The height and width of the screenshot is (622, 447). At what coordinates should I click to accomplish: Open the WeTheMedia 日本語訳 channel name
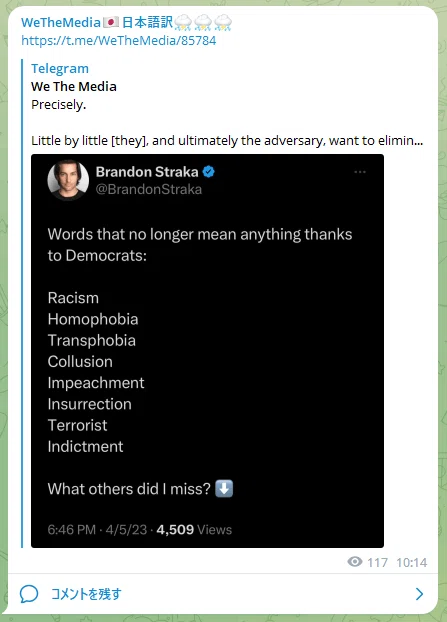pos(126,23)
